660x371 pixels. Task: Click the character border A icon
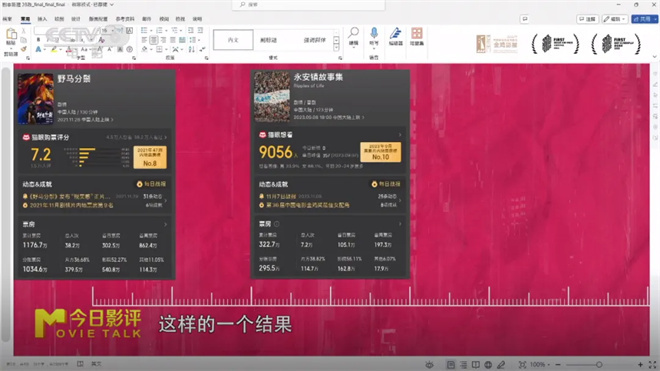(129, 30)
